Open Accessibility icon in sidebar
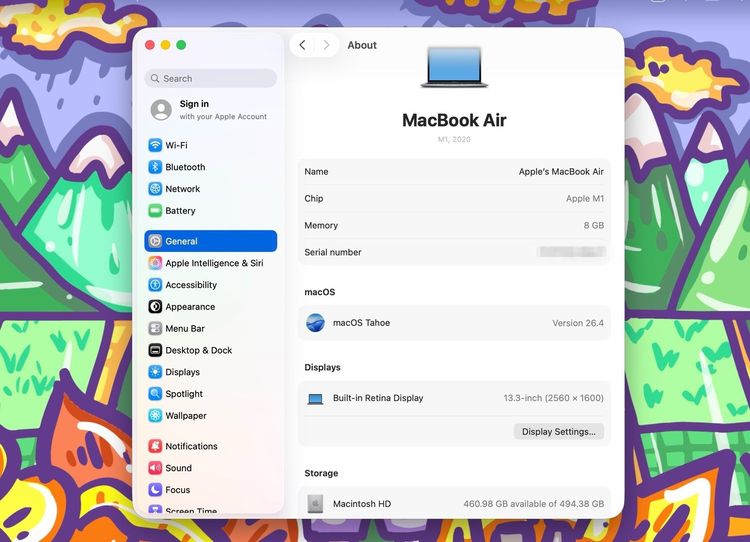This screenshot has width=750, height=542. [x=155, y=285]
